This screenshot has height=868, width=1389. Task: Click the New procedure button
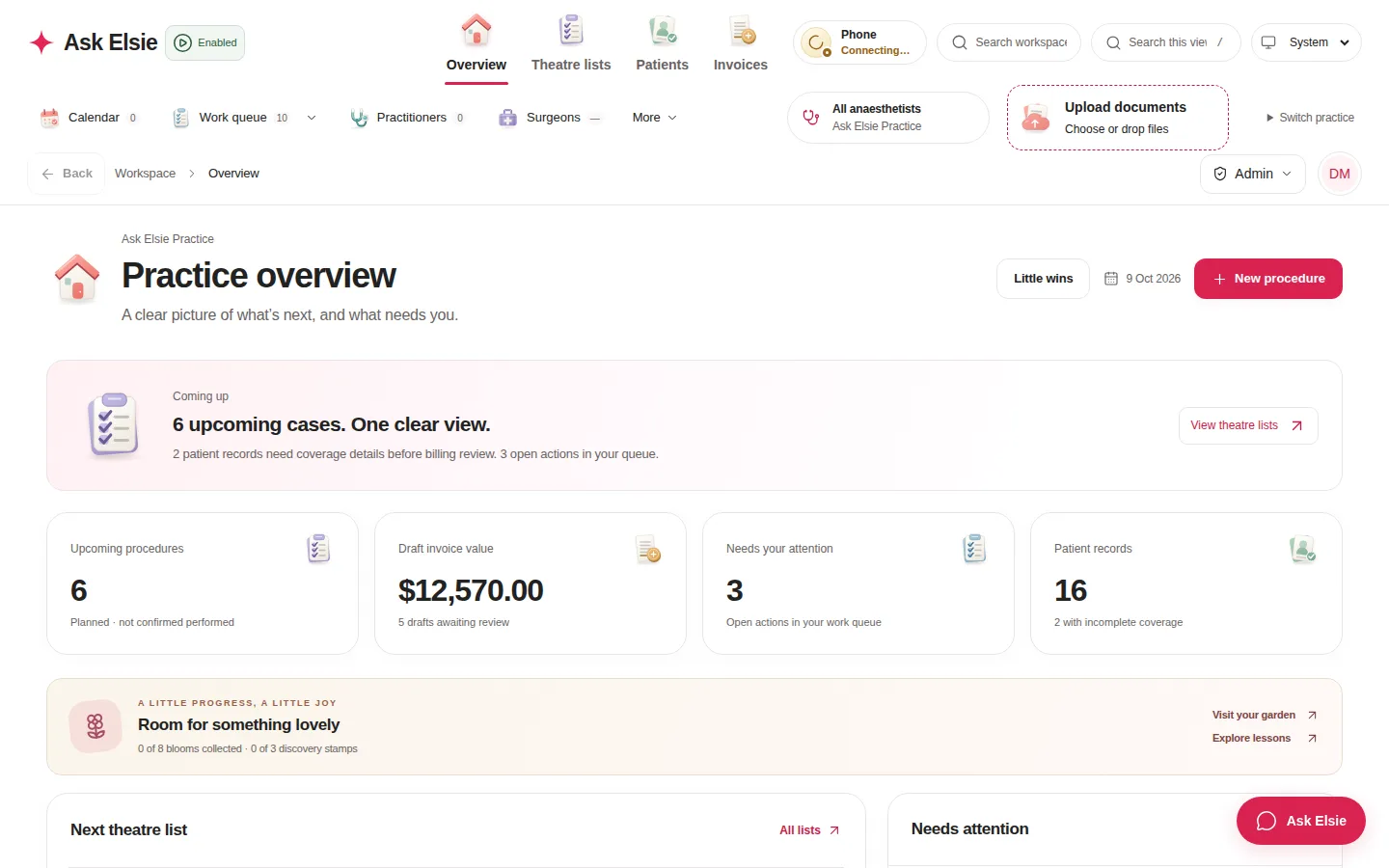(x=1268, y=279)
